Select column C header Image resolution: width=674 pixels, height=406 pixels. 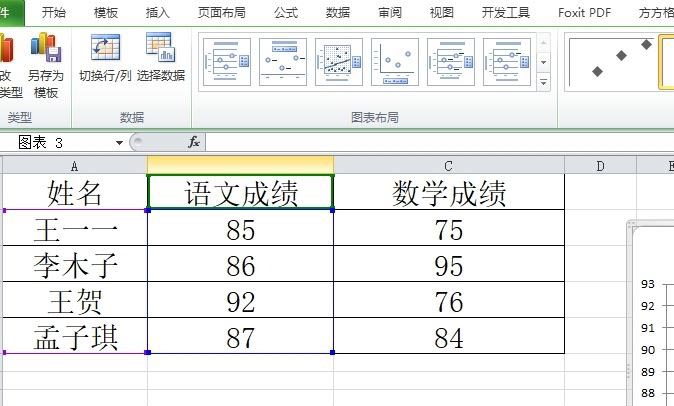pyautogui.click(x=449, y=166)
